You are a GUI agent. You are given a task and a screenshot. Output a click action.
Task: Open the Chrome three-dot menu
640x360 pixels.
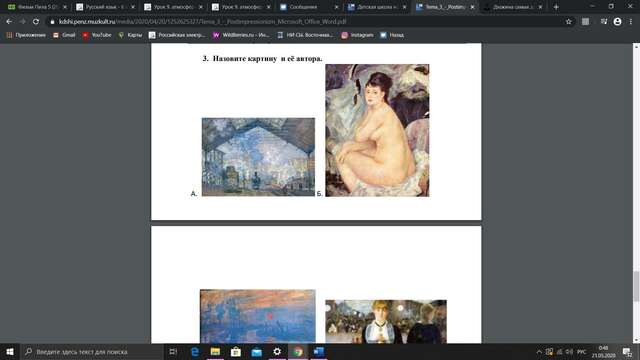631,22
